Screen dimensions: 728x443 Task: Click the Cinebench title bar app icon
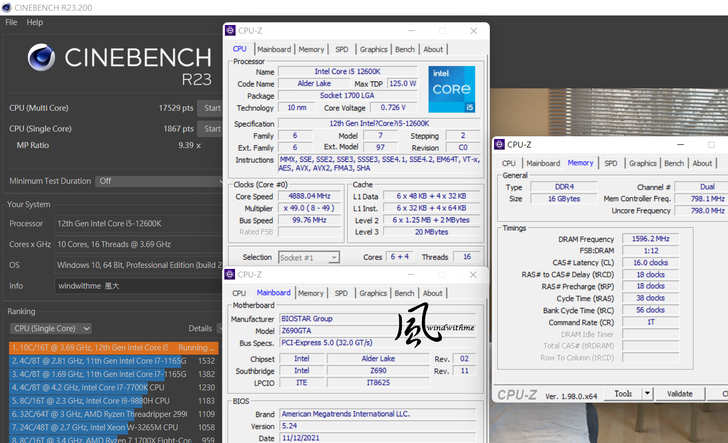coord(7,7)
